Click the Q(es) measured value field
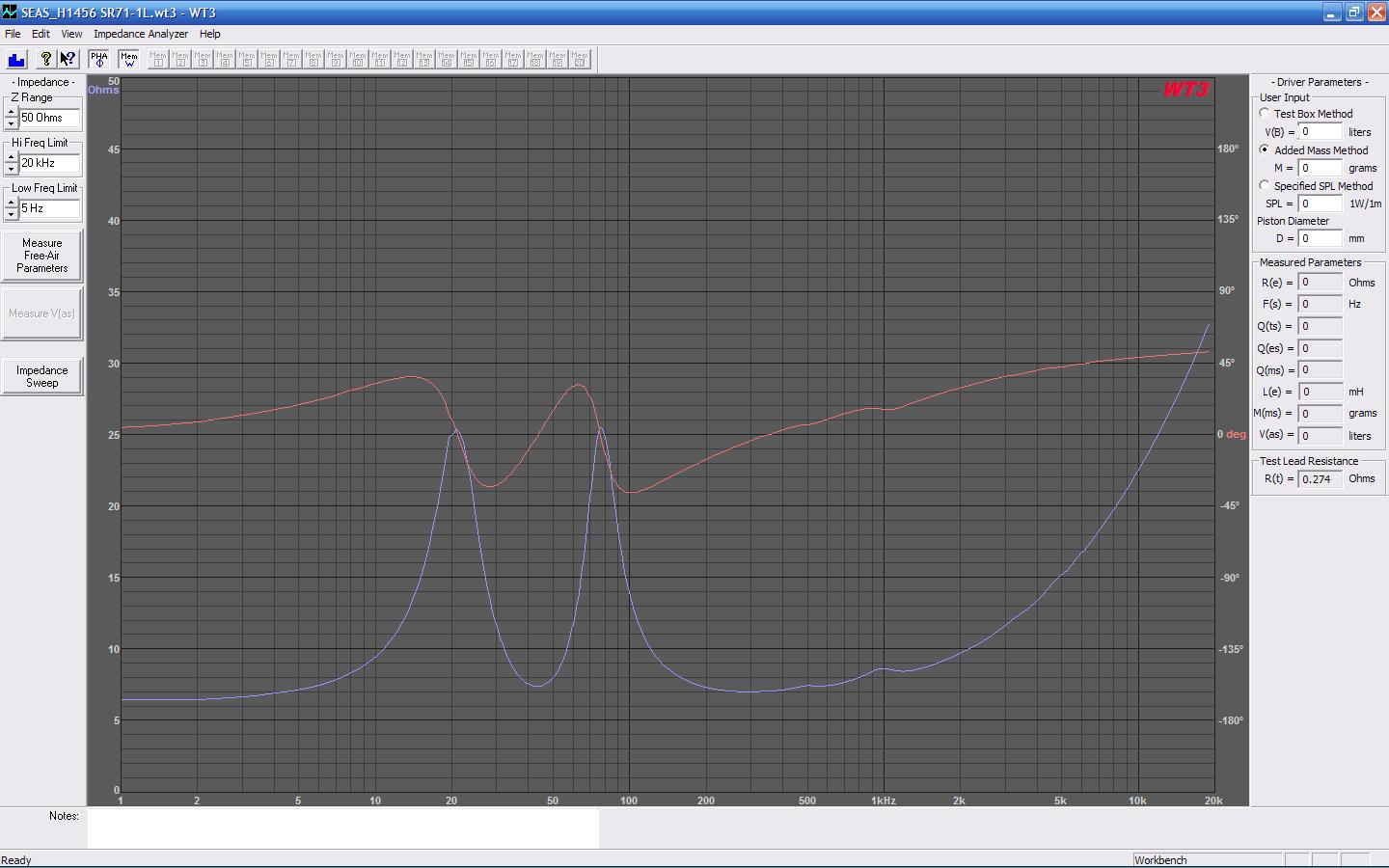The height and width of the screenshot is (868, 1389). pos(1321,348)
